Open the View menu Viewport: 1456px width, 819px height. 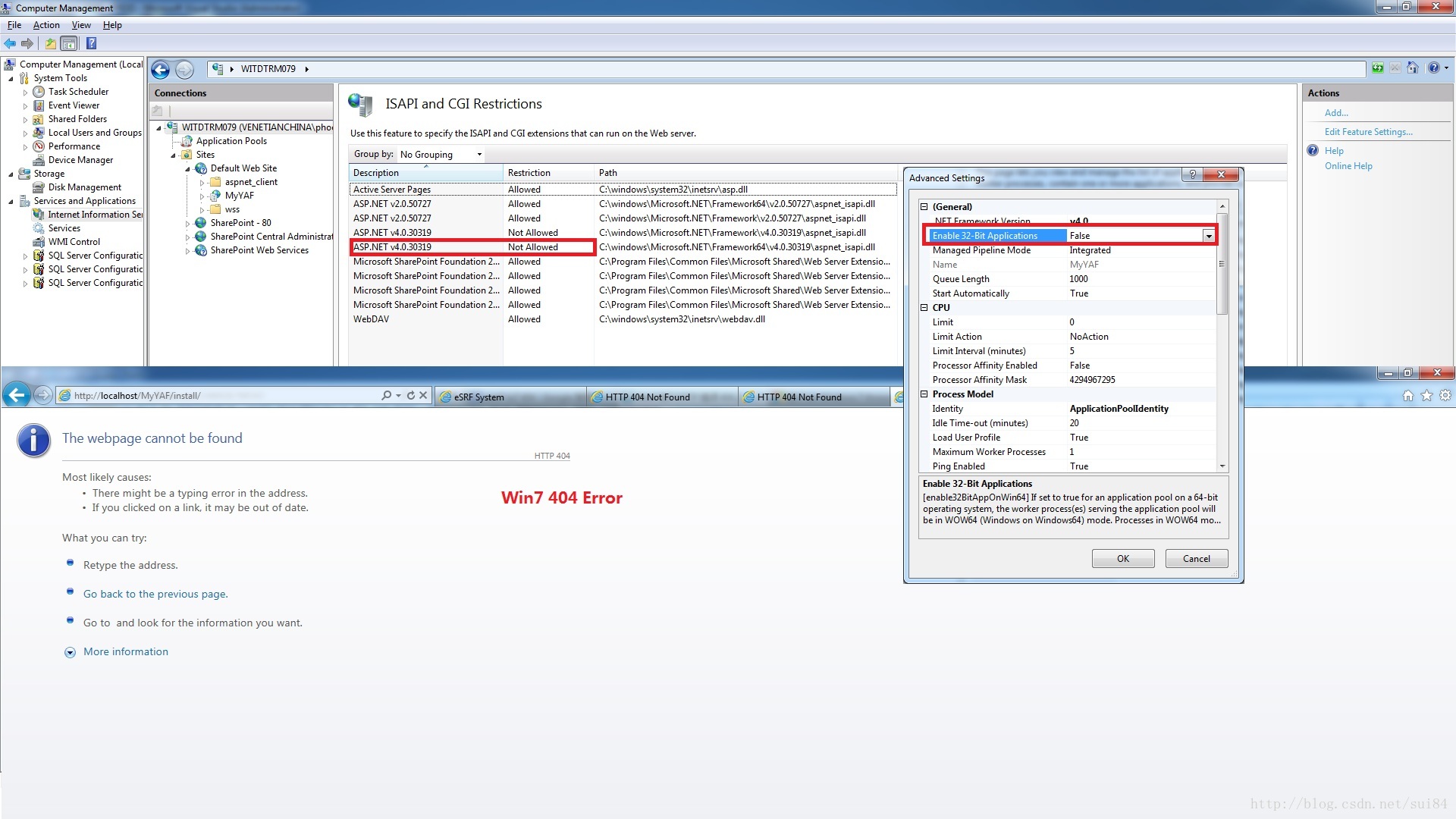[81, 25]
